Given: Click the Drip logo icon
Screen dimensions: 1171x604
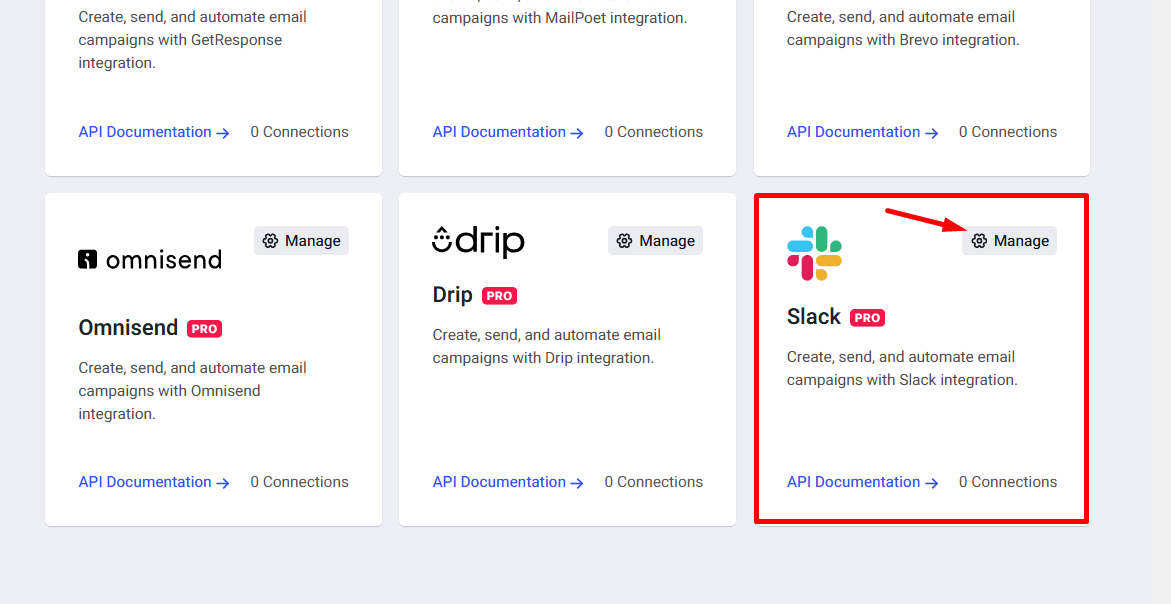Looking at the screenshot, I should pyautogui.click(x=478, y=240).
